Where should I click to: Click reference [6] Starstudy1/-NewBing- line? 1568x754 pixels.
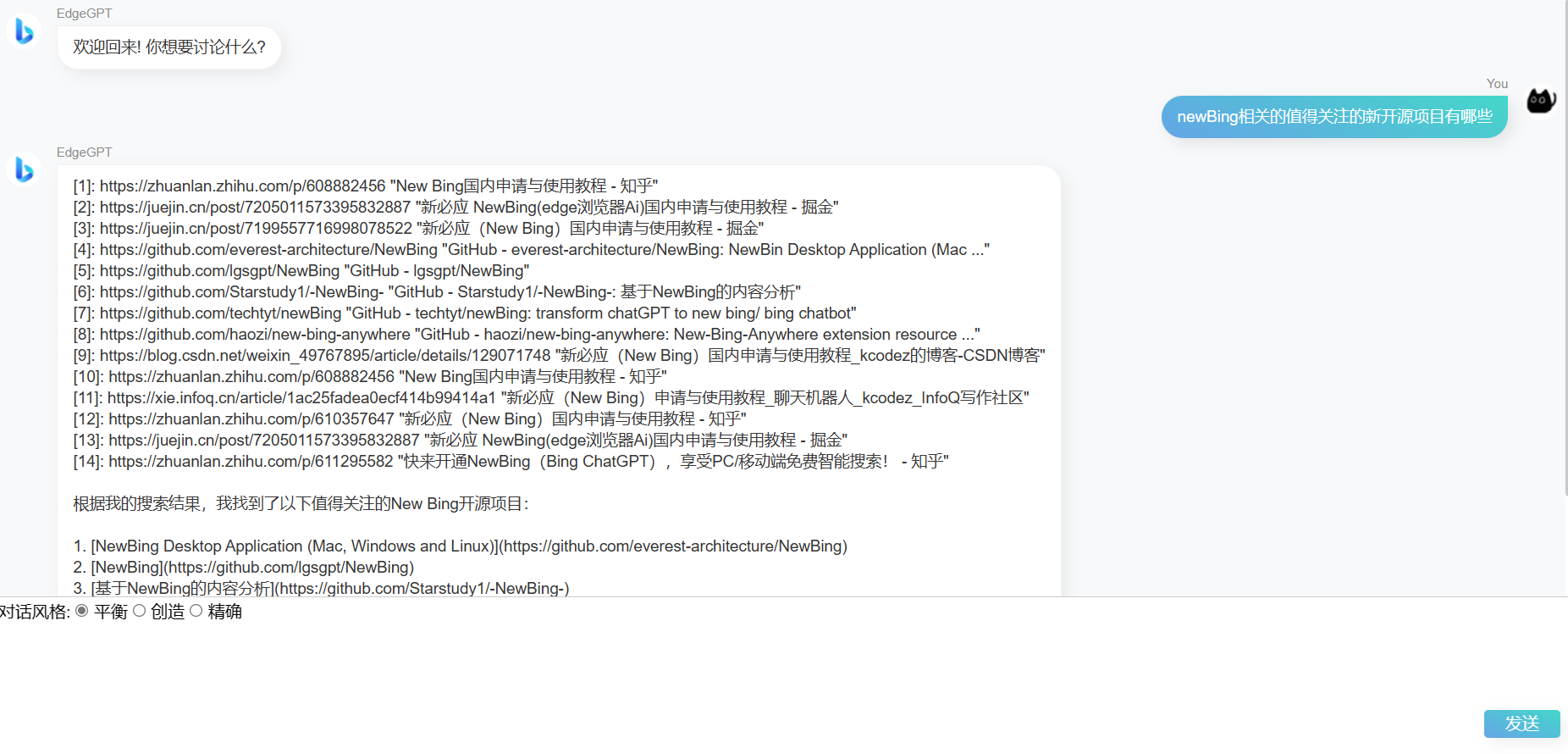437,291
